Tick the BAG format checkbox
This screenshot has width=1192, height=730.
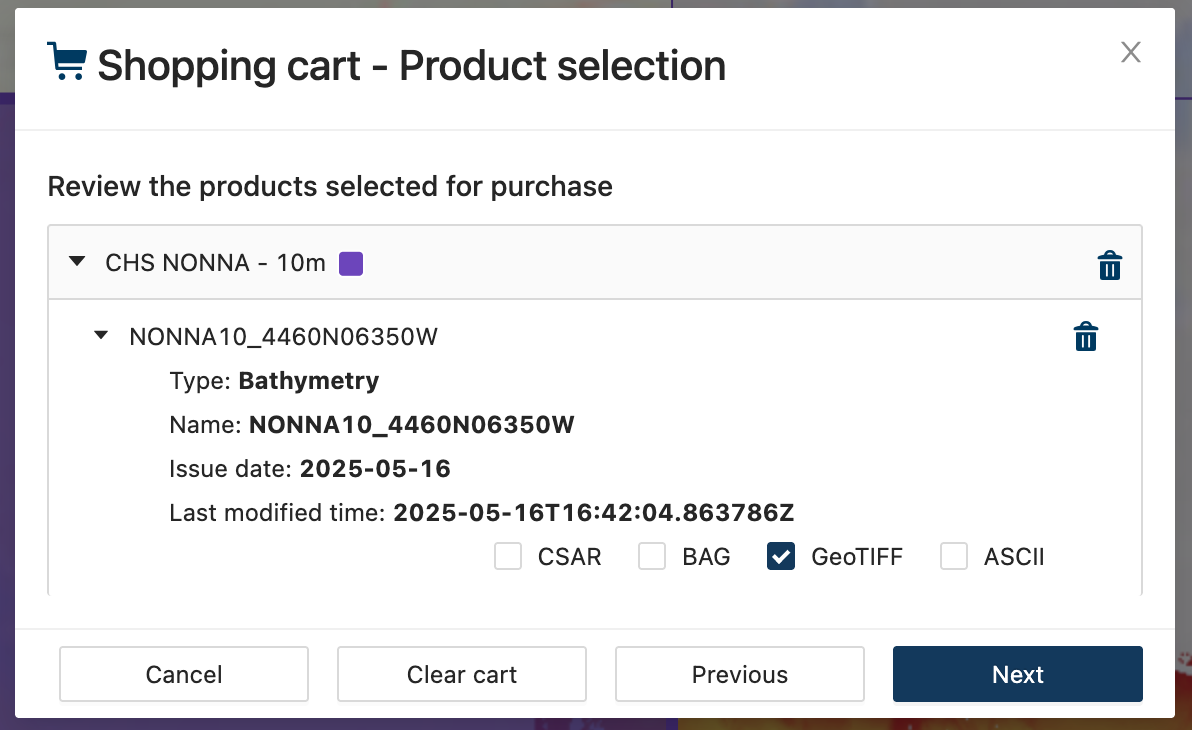[652, 556]
